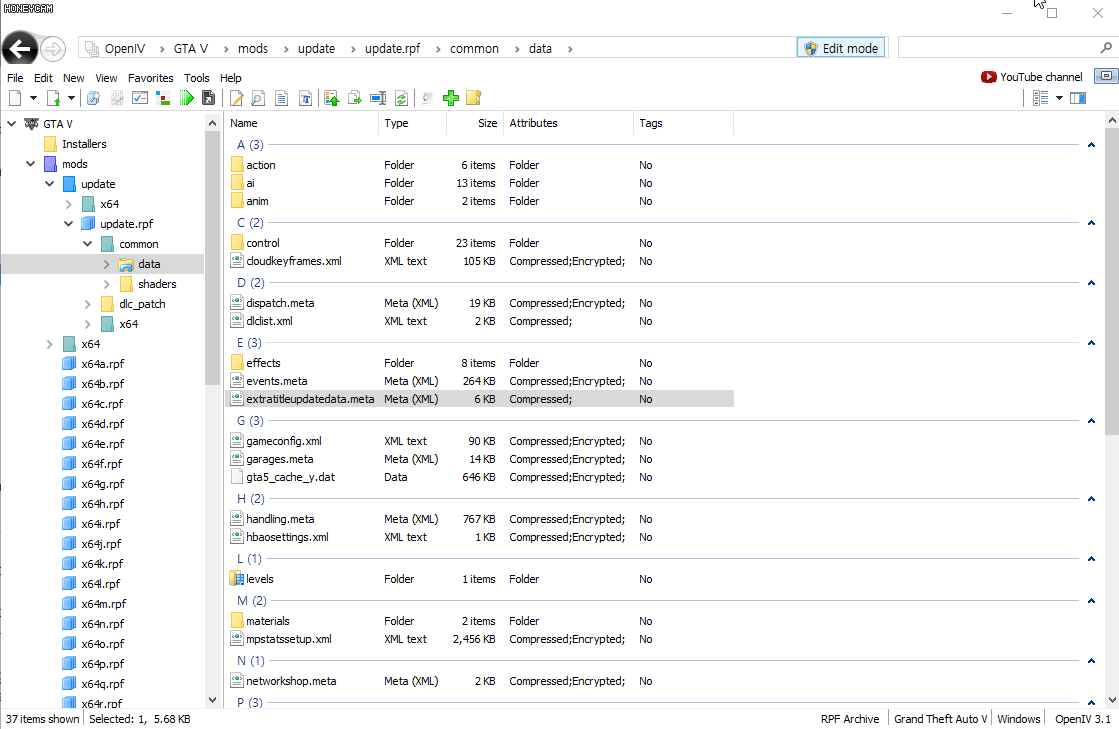This screenshot has width=1119, height=729.
Task: Click the copy-to-folder toolbar icon
Action: point(354,98)
